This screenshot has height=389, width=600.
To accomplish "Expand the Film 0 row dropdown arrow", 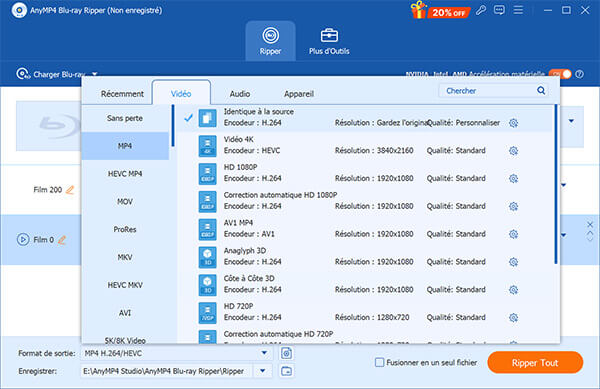I will coord(564,235).
